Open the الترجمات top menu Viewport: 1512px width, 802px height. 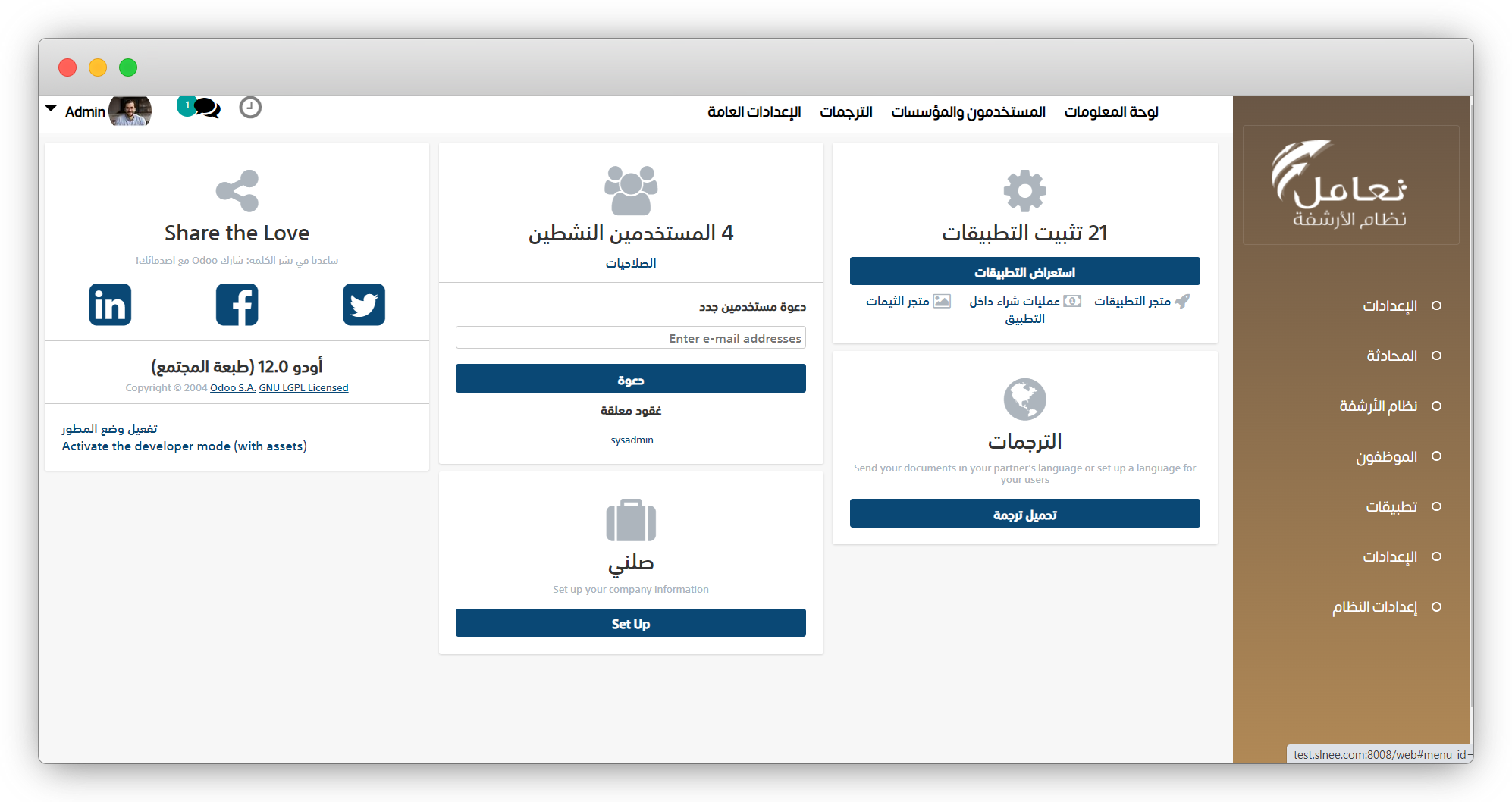[x=845, y=112]
